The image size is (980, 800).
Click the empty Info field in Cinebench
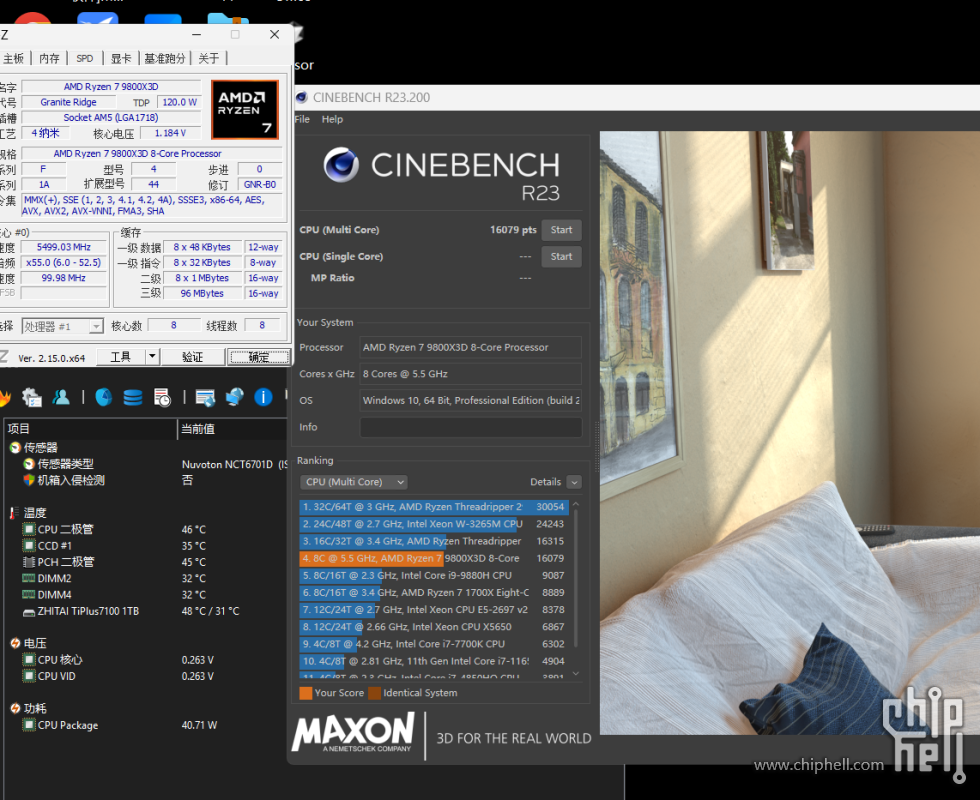tap(471, 427)
